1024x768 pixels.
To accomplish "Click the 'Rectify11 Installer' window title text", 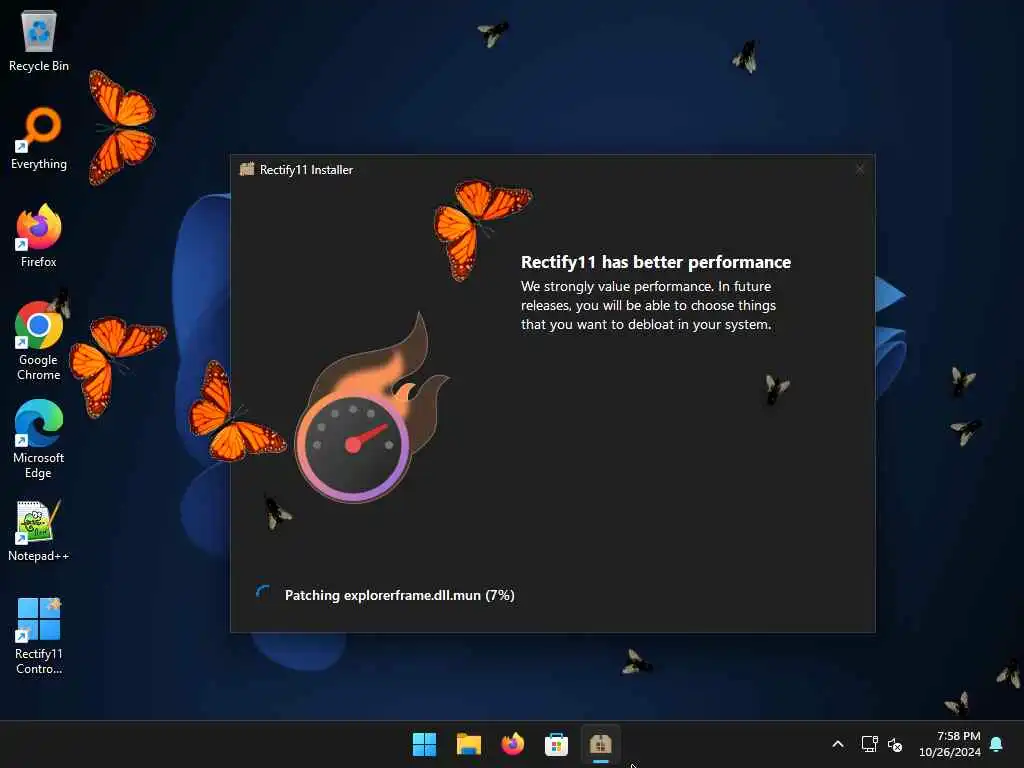I will [306, 170].
